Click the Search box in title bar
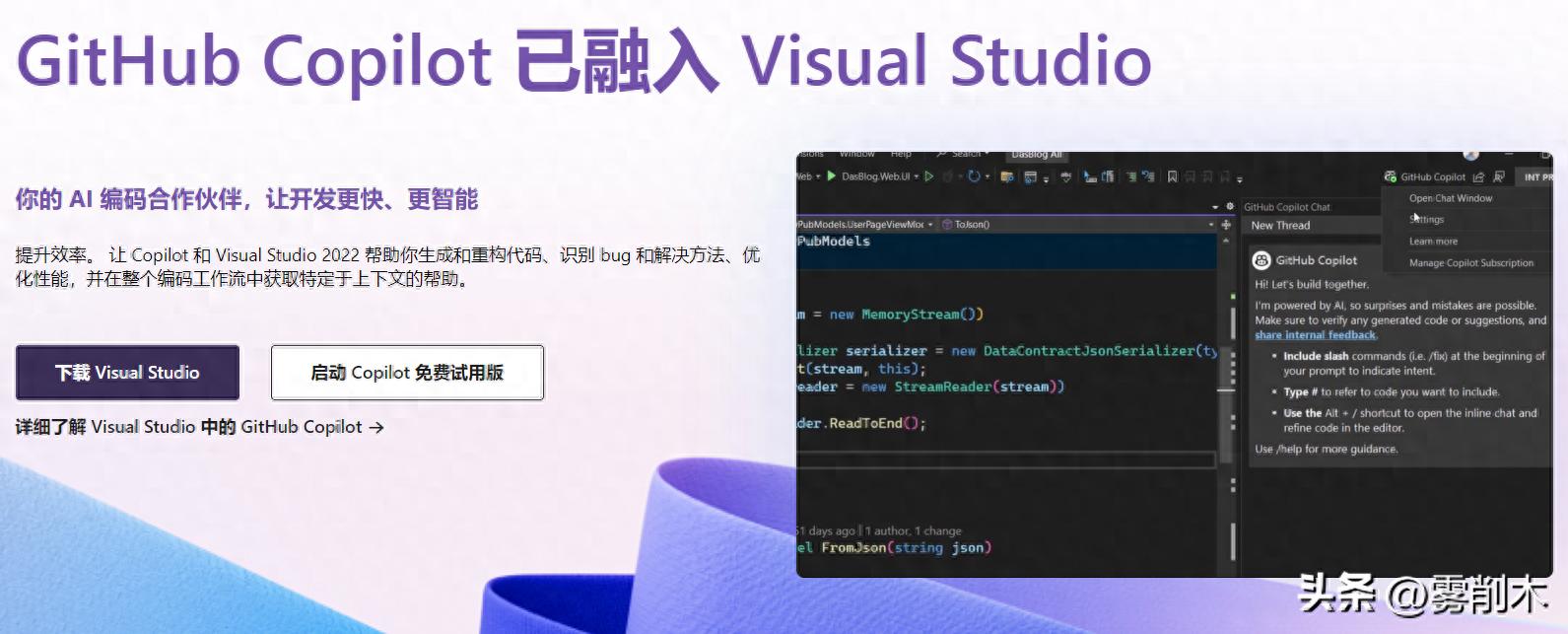Screen dimensions: 1568x634 (963, 154)
